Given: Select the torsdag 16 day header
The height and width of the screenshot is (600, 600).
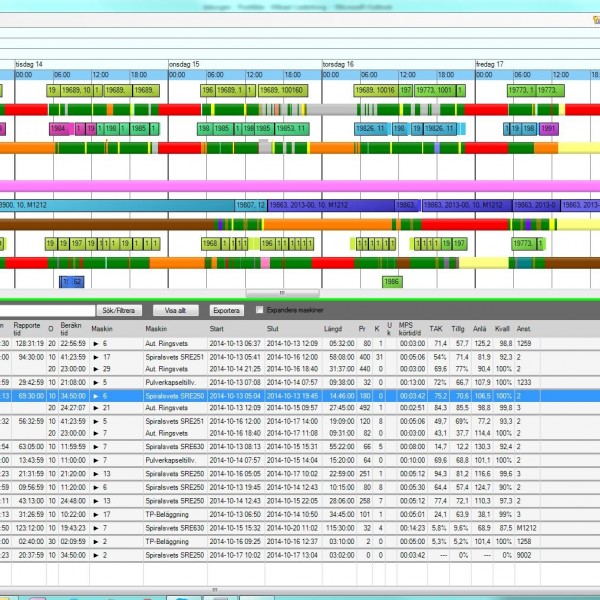Looking at the screenshot, I should pos(338,64).
